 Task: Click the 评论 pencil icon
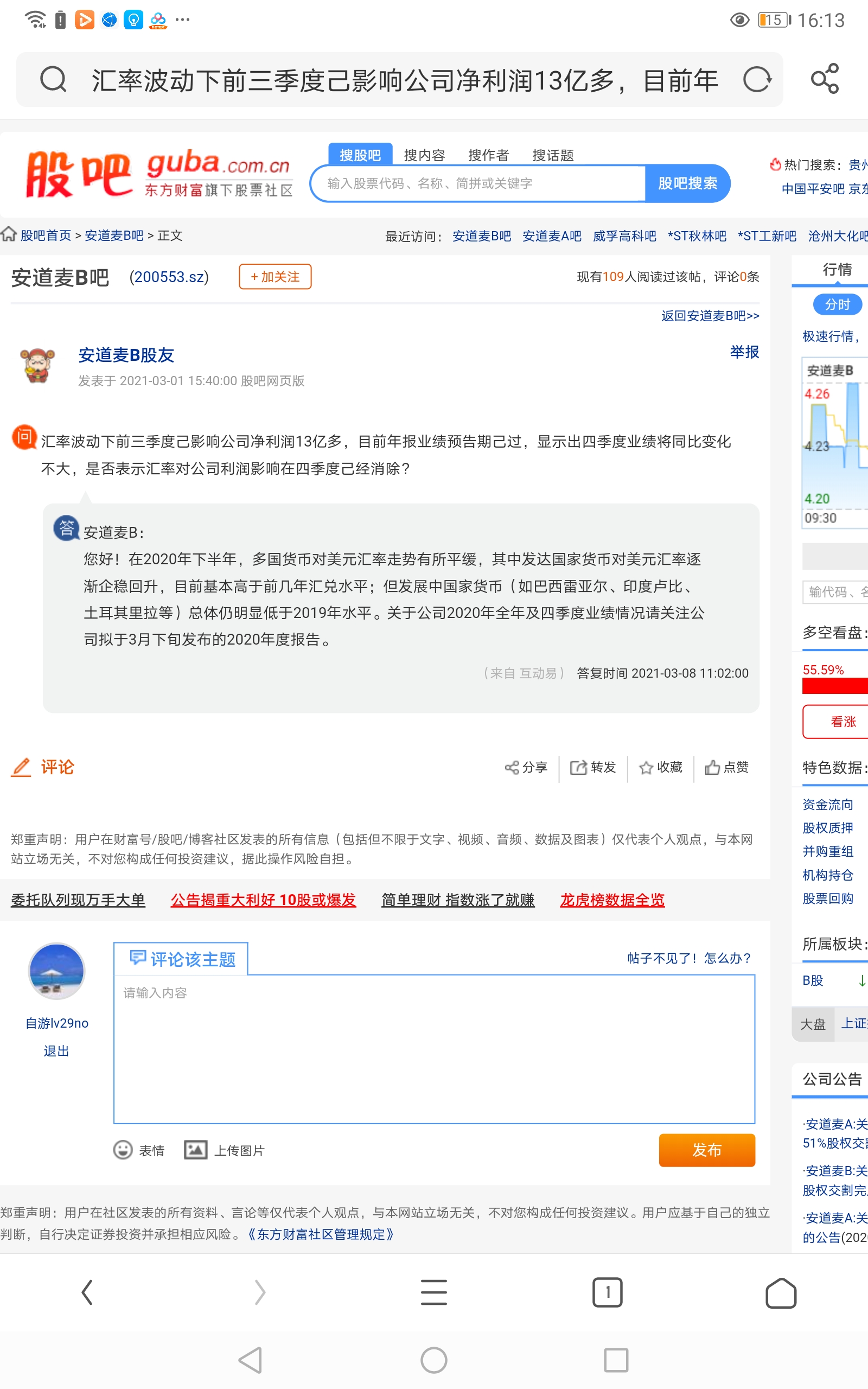pos(21,767)
